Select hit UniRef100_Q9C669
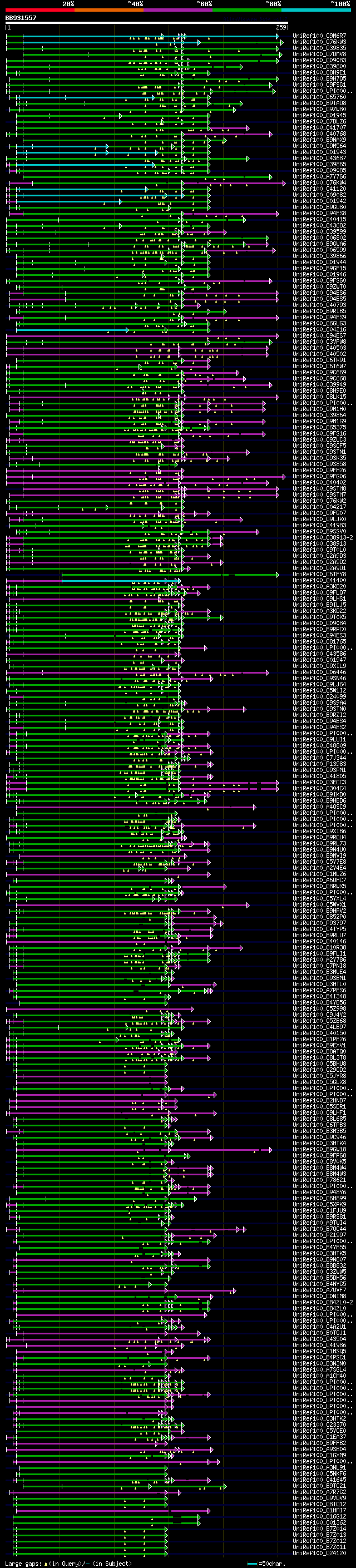Screen dimensions: 356x1568 [319, 372]
